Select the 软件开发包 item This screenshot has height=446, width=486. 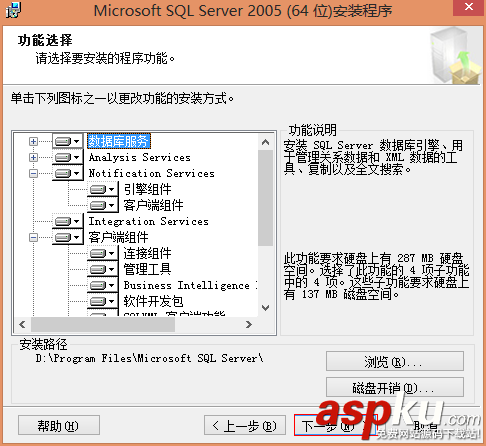[x=153, y=301]
